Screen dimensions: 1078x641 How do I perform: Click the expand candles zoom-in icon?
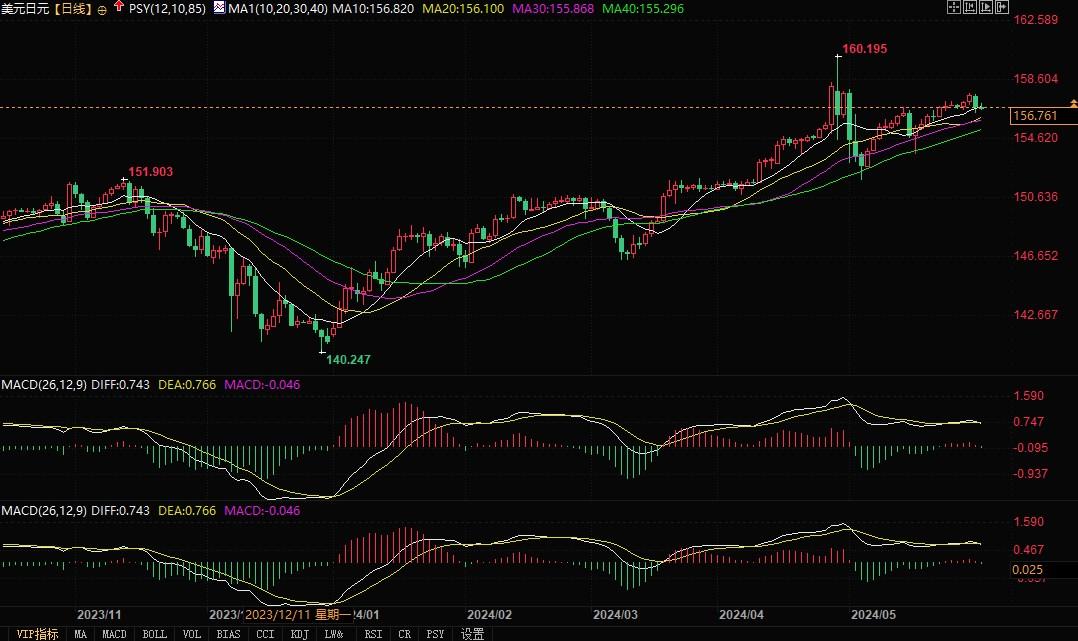pyautogui.click(x=987, y=7)
